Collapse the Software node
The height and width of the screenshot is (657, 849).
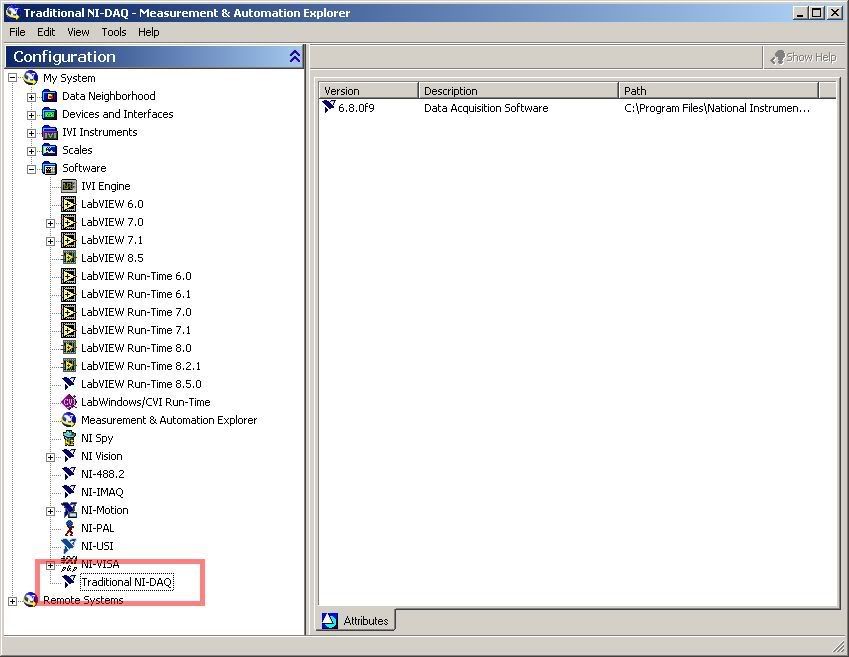point(31,169)
